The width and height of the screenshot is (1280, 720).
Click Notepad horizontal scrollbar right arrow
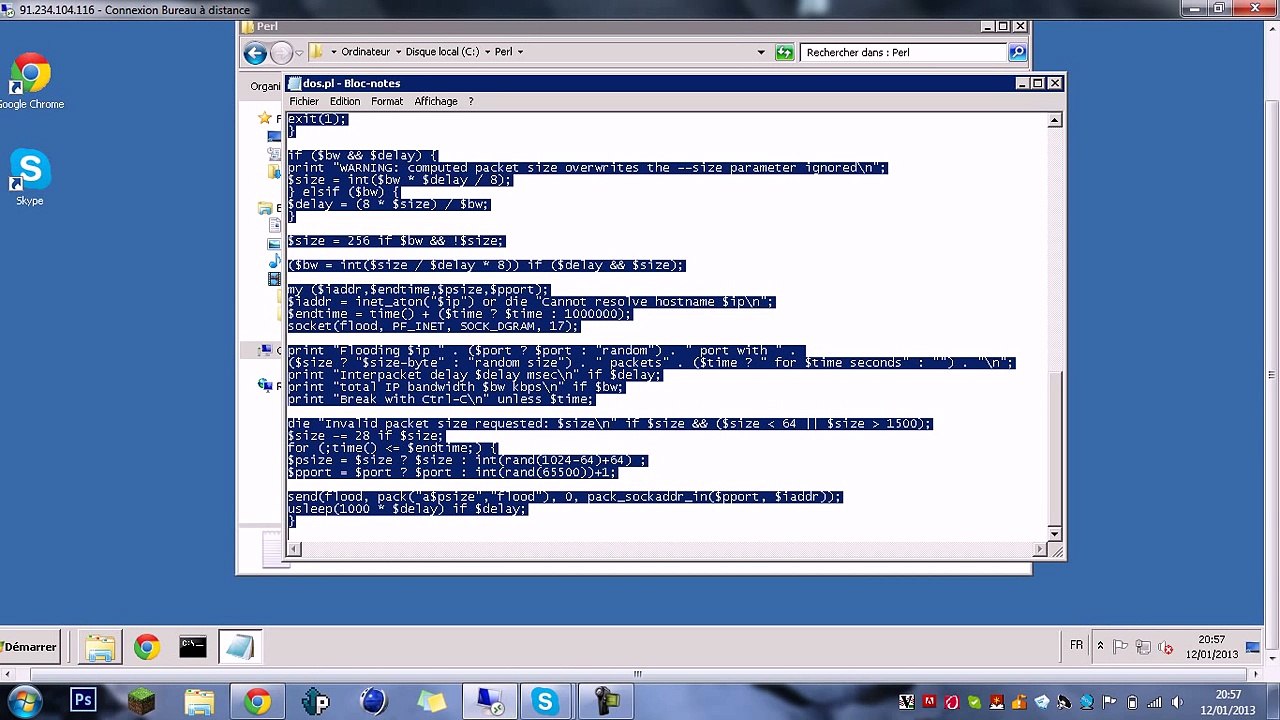(1039, 548)
